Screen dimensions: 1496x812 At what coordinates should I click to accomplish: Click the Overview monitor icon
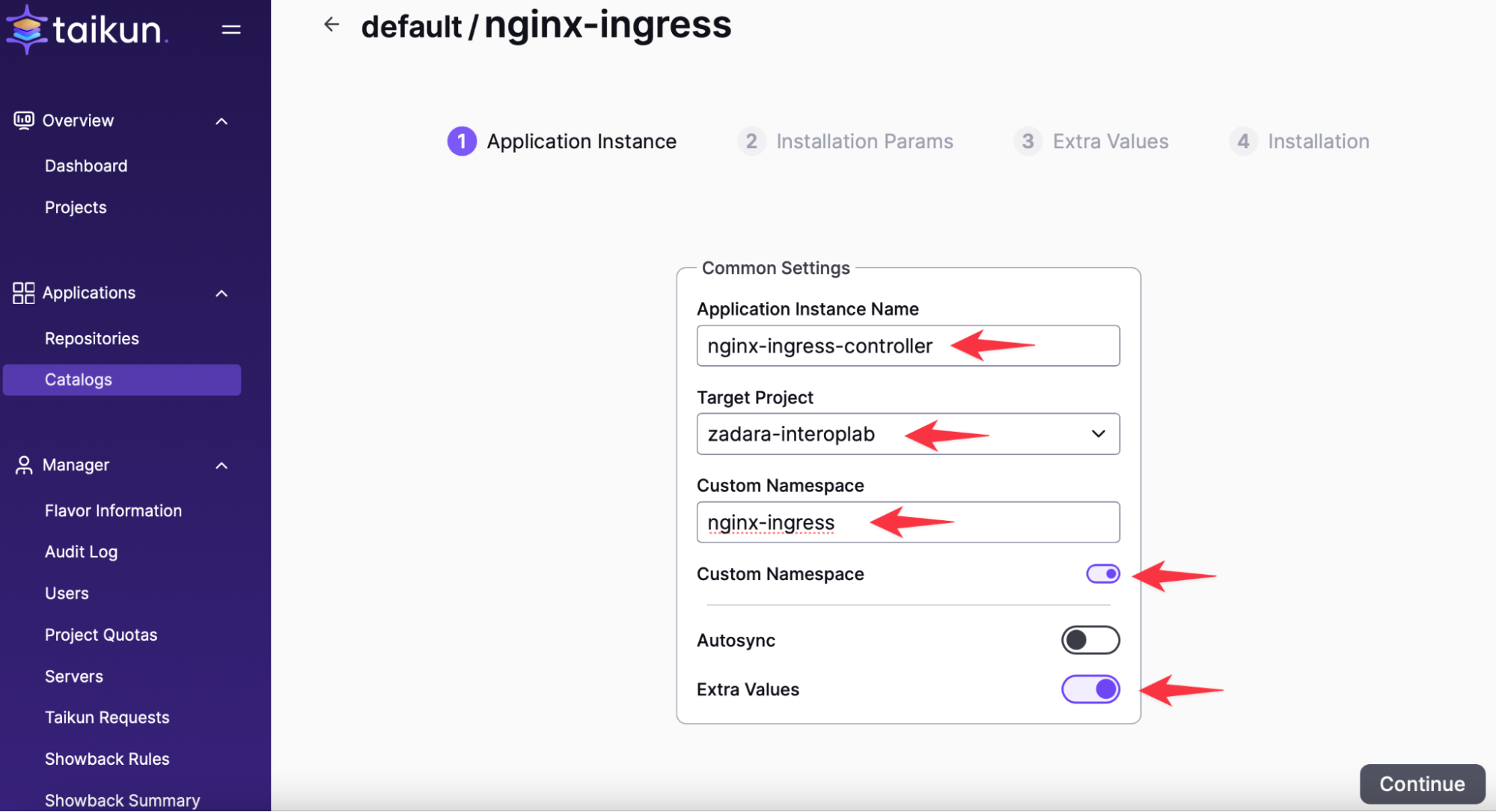click(23, 120)
